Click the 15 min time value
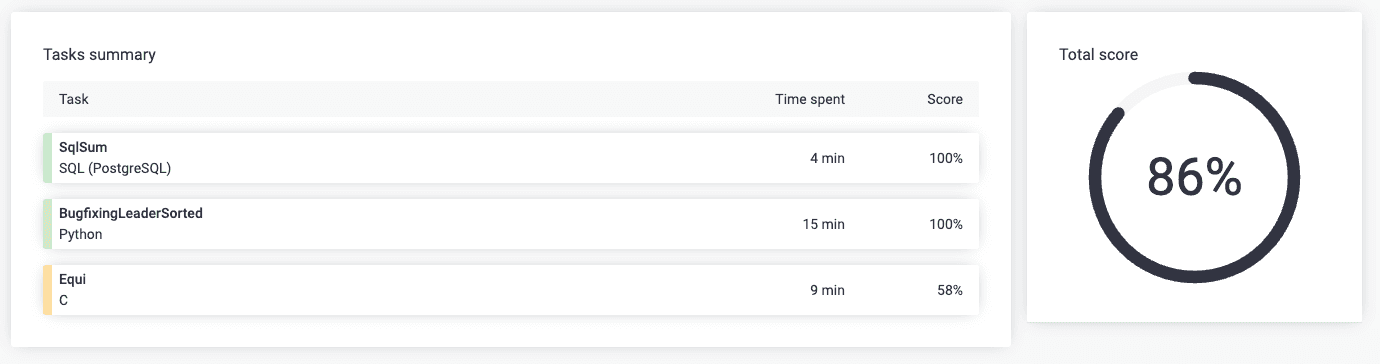 [824, 224]
